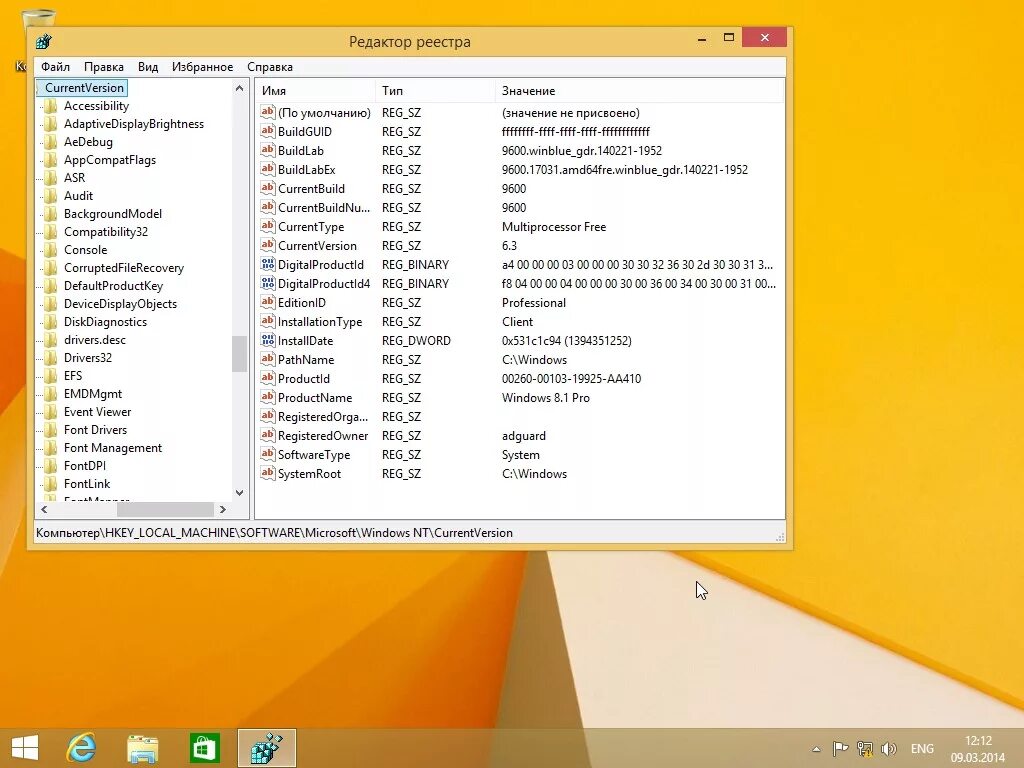Click the tree horizontal scroll left arrow
The height and width of the screenshot is (768, 1024).
point(44,509)
